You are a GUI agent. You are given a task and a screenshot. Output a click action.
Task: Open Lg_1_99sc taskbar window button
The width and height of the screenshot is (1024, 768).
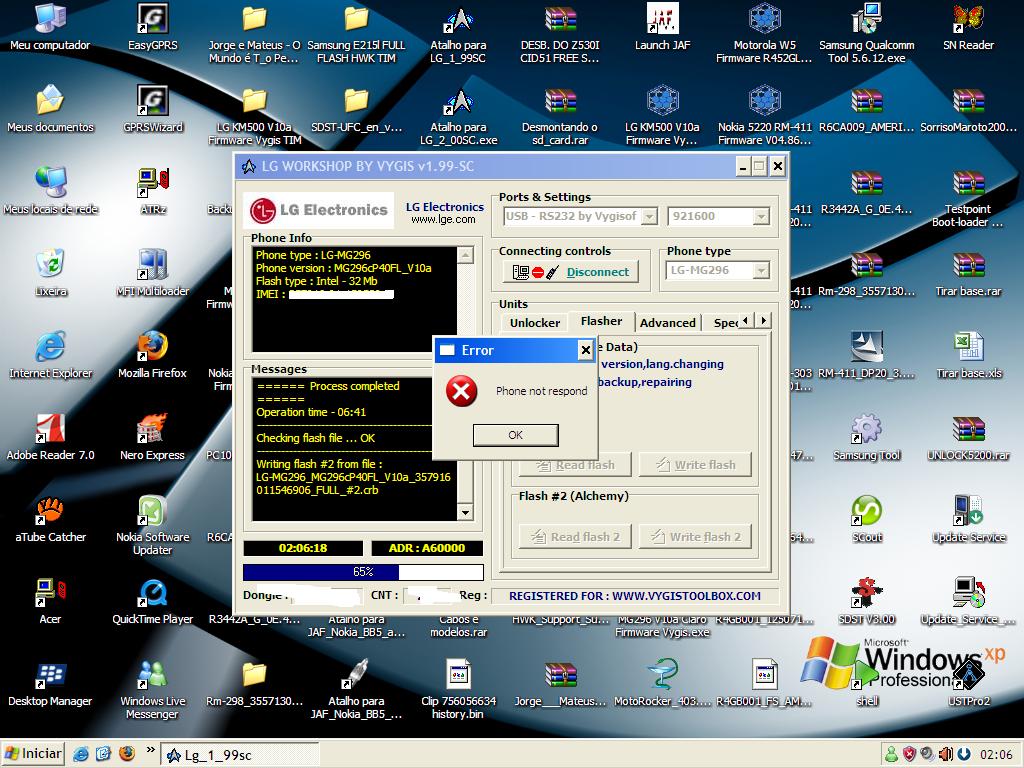[x=239, y=755]
